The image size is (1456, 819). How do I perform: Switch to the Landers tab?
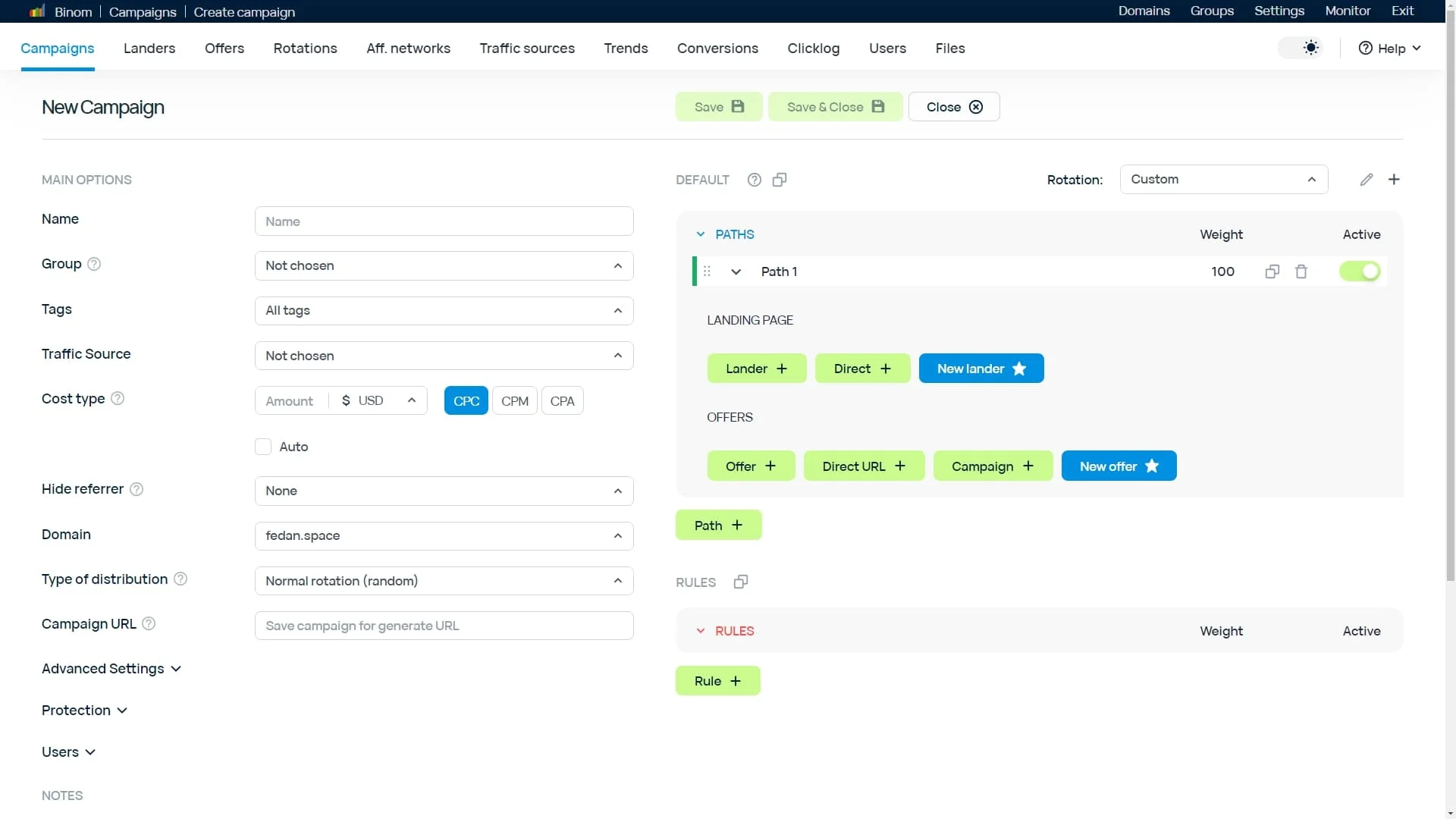pyautogui.click(x=149, y=48)
